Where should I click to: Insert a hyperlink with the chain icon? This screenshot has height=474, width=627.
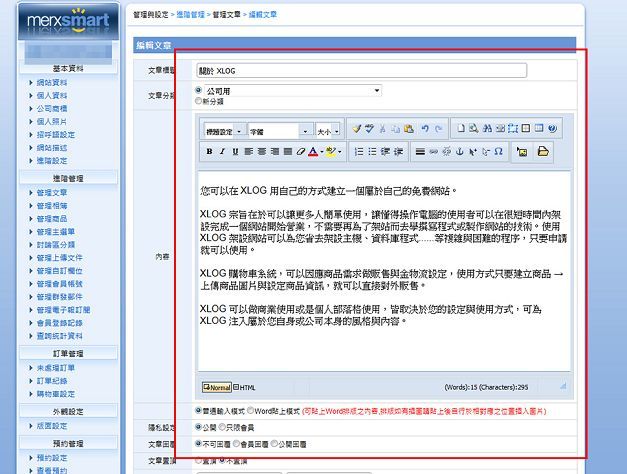point(433,152)
